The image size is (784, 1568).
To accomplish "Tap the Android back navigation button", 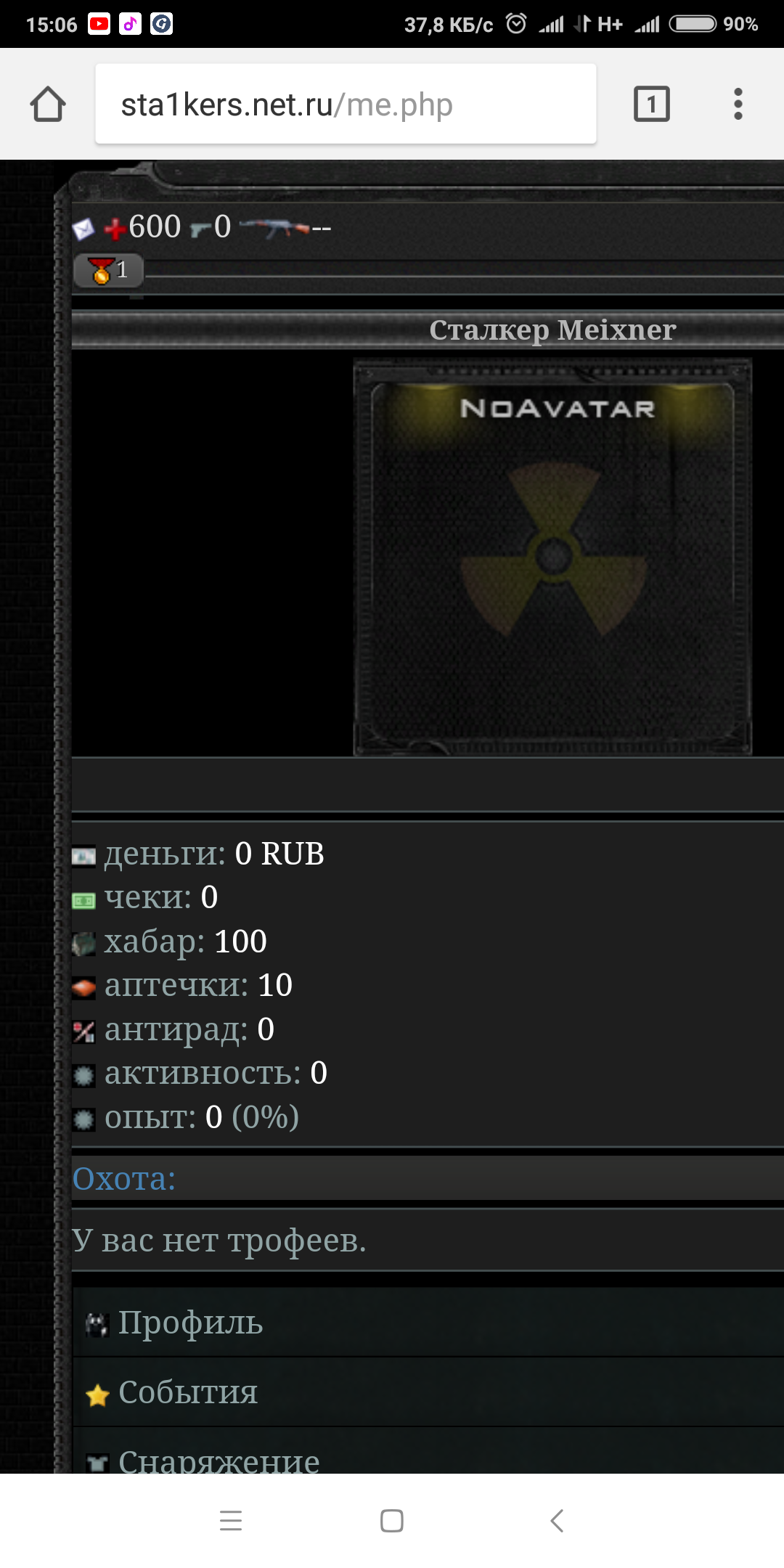I will coord(557,1520).
